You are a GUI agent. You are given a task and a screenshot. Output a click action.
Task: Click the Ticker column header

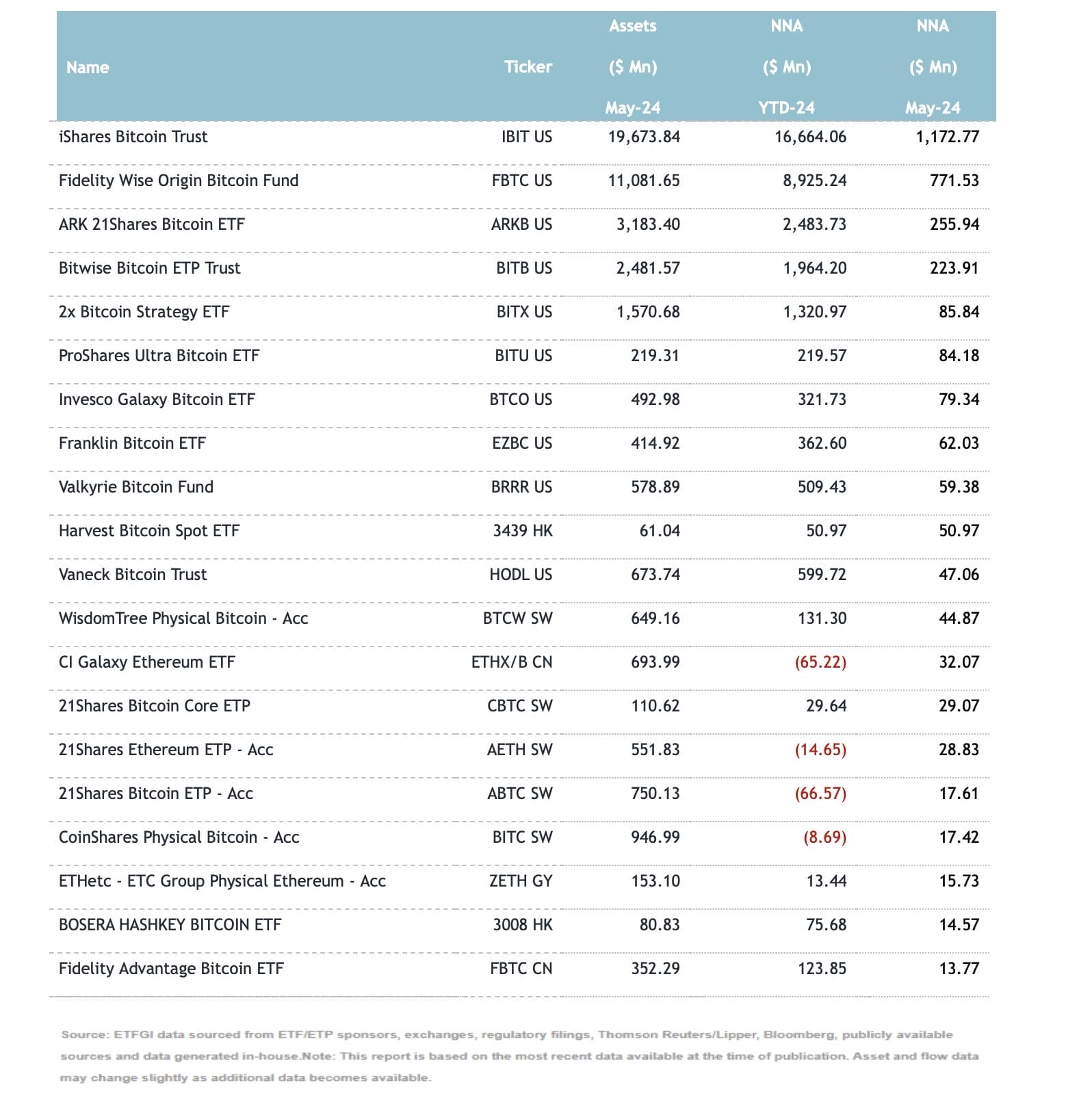[528, 66]
